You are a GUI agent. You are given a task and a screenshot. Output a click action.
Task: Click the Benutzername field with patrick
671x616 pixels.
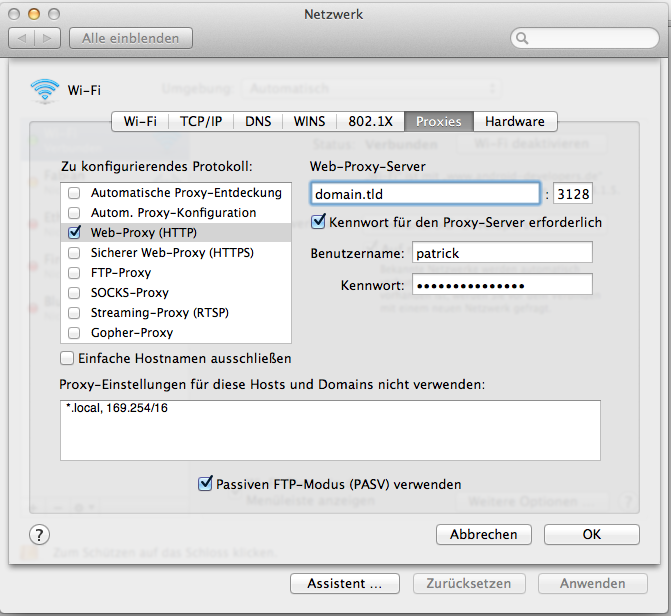pyautogui.click(x=502, y=253)
